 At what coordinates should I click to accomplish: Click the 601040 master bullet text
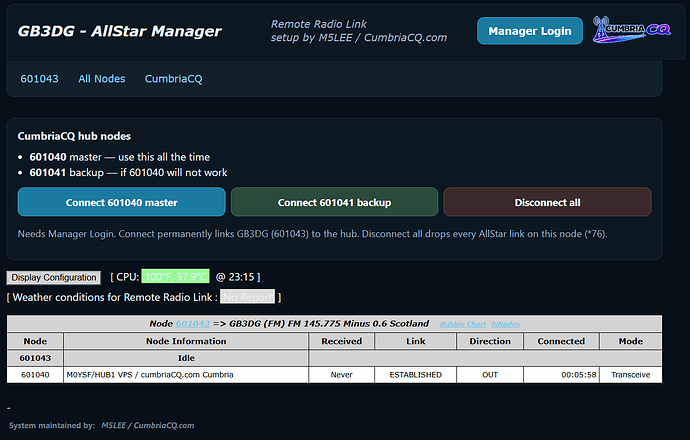point(120,157)
